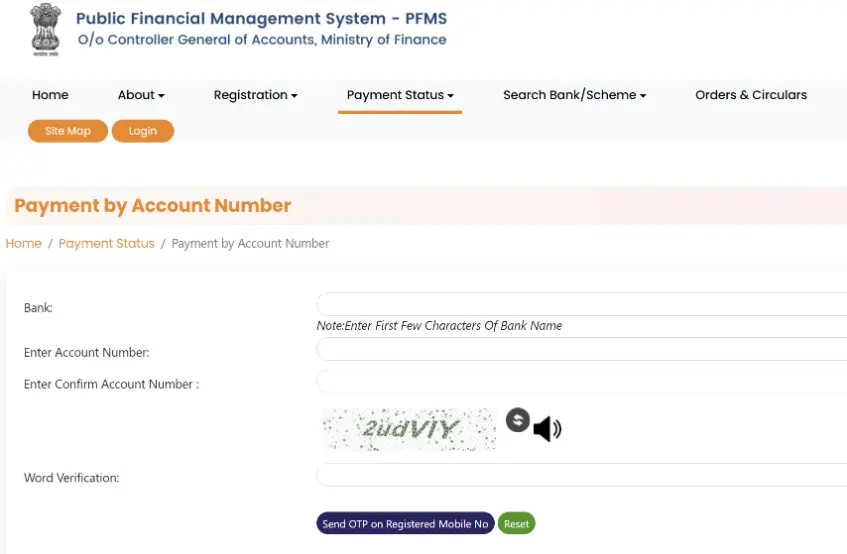Reset the payment form
847x554 pixels.
point(516,524)
